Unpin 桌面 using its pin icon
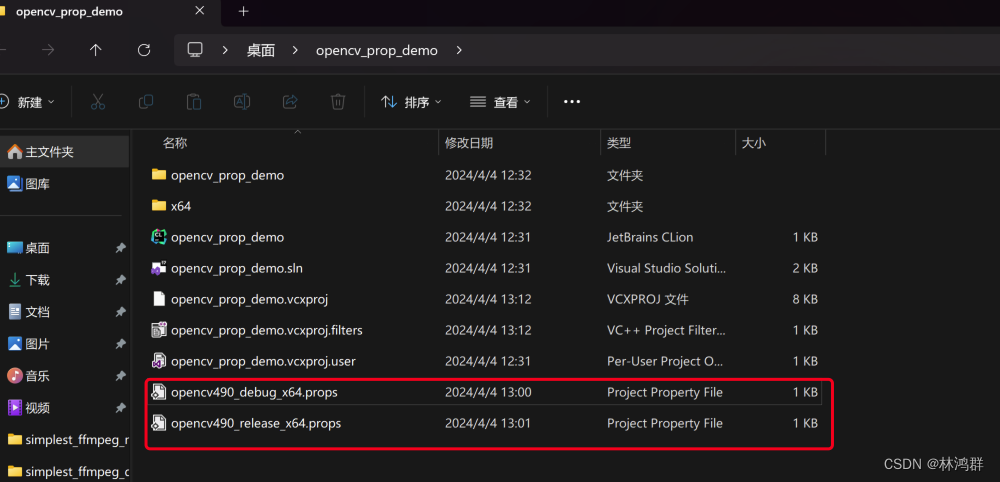This screenshot has height=482, width=1000. [120, 248]
